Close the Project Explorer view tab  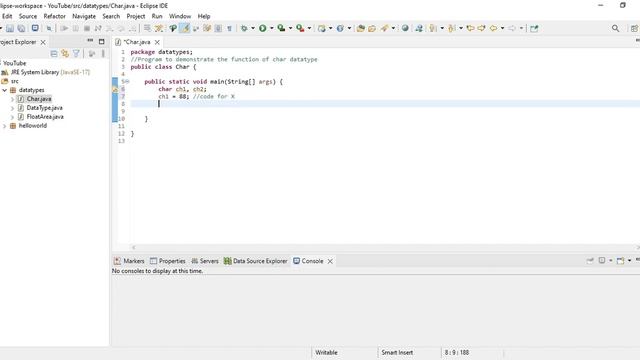tap(43, 42)
